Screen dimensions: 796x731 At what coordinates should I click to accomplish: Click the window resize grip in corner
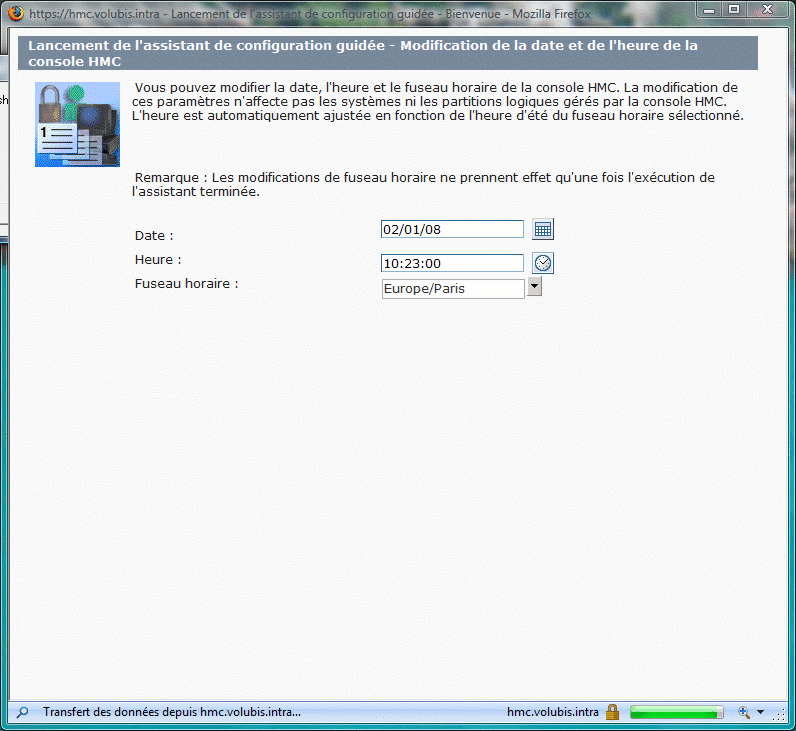779,714
